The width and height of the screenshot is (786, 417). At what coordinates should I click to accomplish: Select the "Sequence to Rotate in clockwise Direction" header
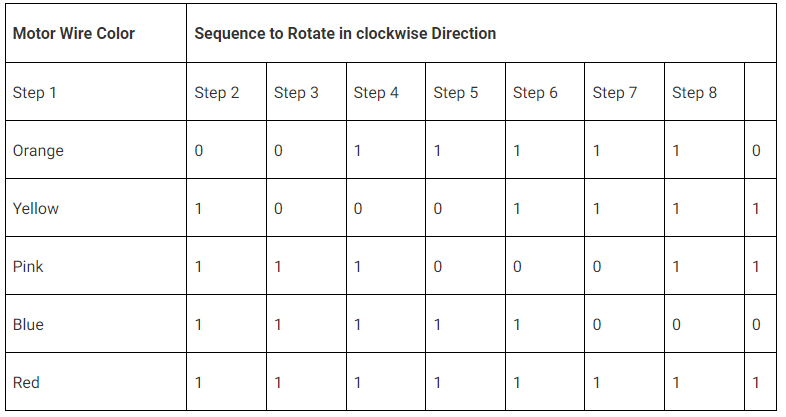(345, 33)
